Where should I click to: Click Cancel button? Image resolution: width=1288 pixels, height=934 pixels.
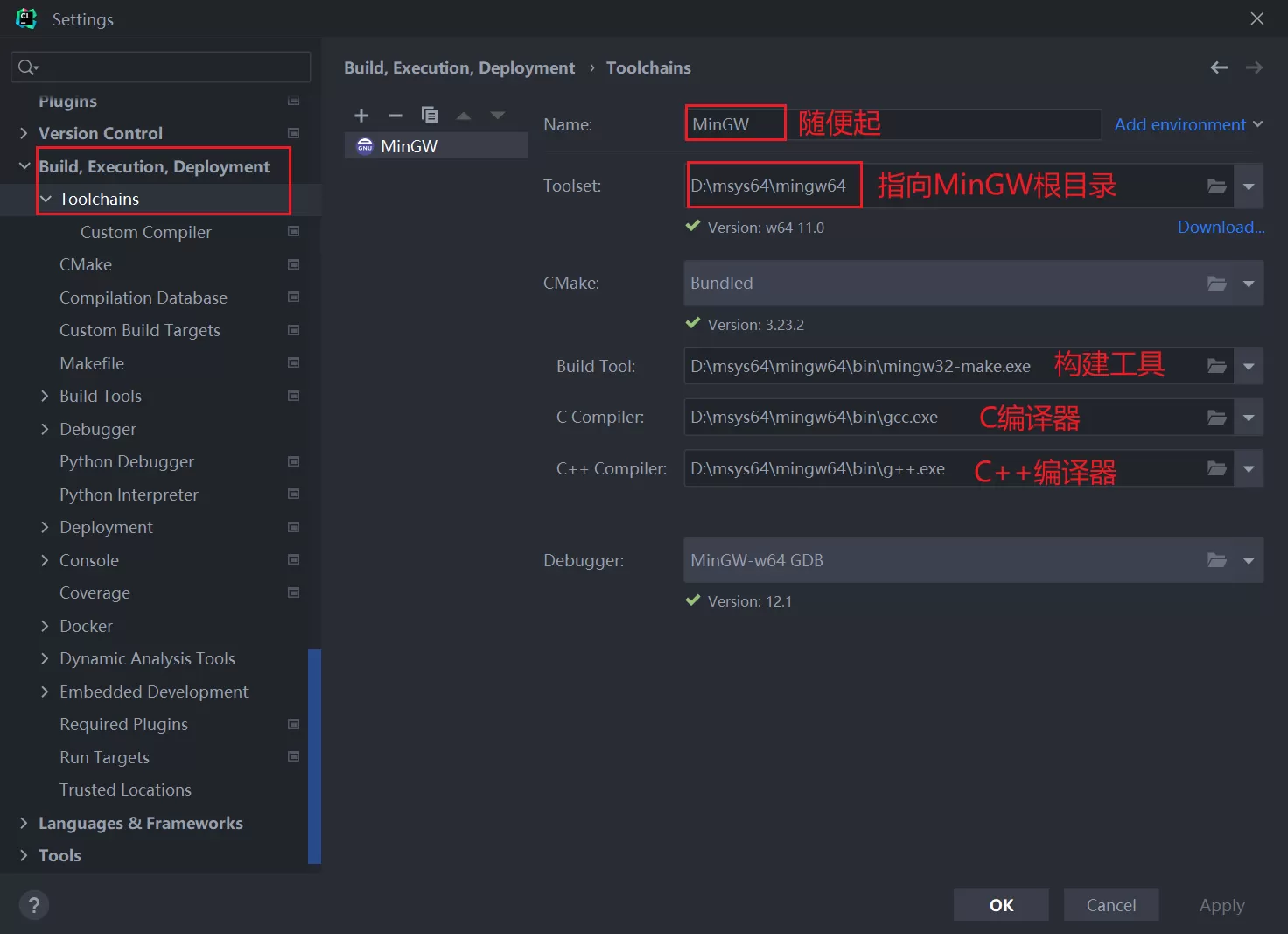[x=1111, y=905]
